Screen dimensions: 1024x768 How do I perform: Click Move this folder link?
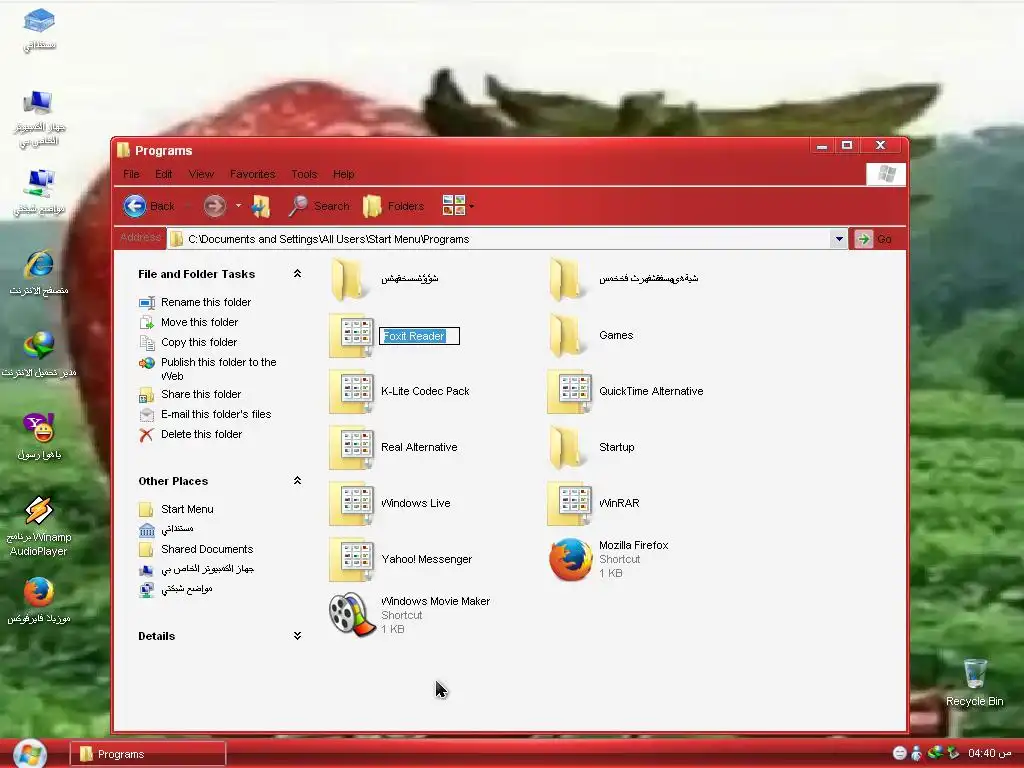click(x=199, y=322)
